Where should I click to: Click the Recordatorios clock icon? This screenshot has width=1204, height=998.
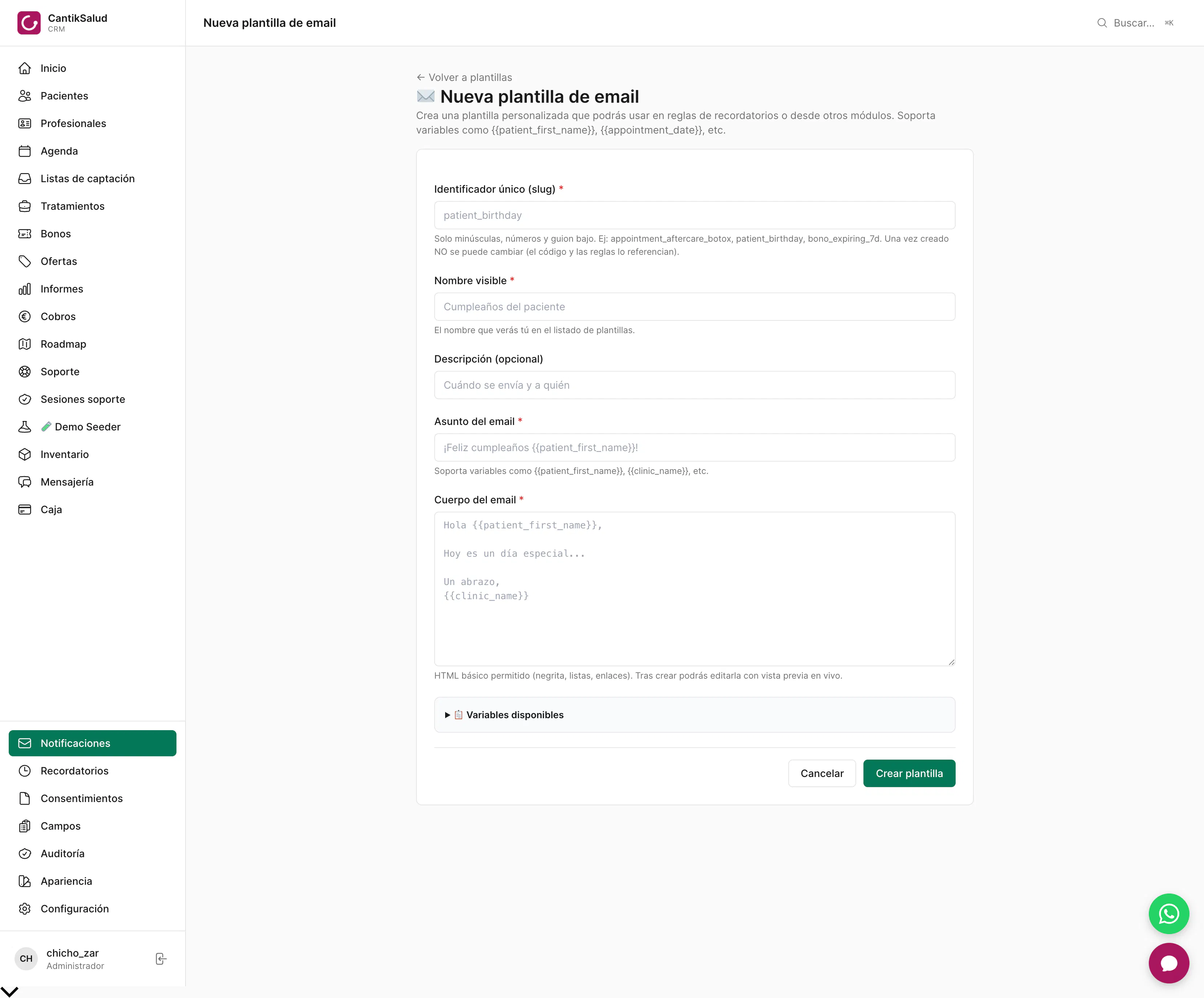[25, 770]
